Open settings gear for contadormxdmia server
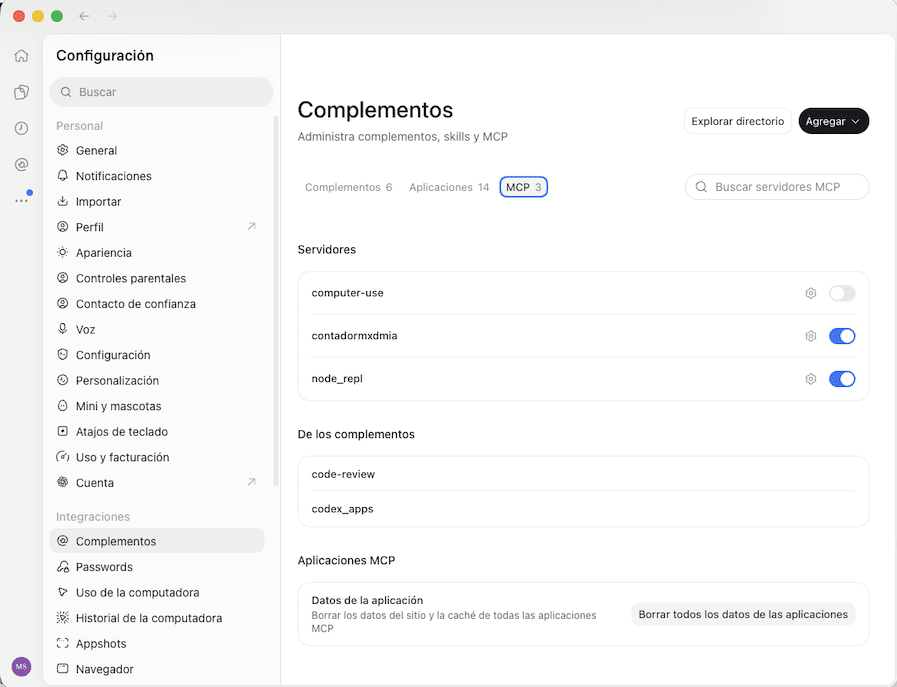Image resolution: width=897 pixels, height=687 pixels. pyautogui.click(x=811, y=336)
